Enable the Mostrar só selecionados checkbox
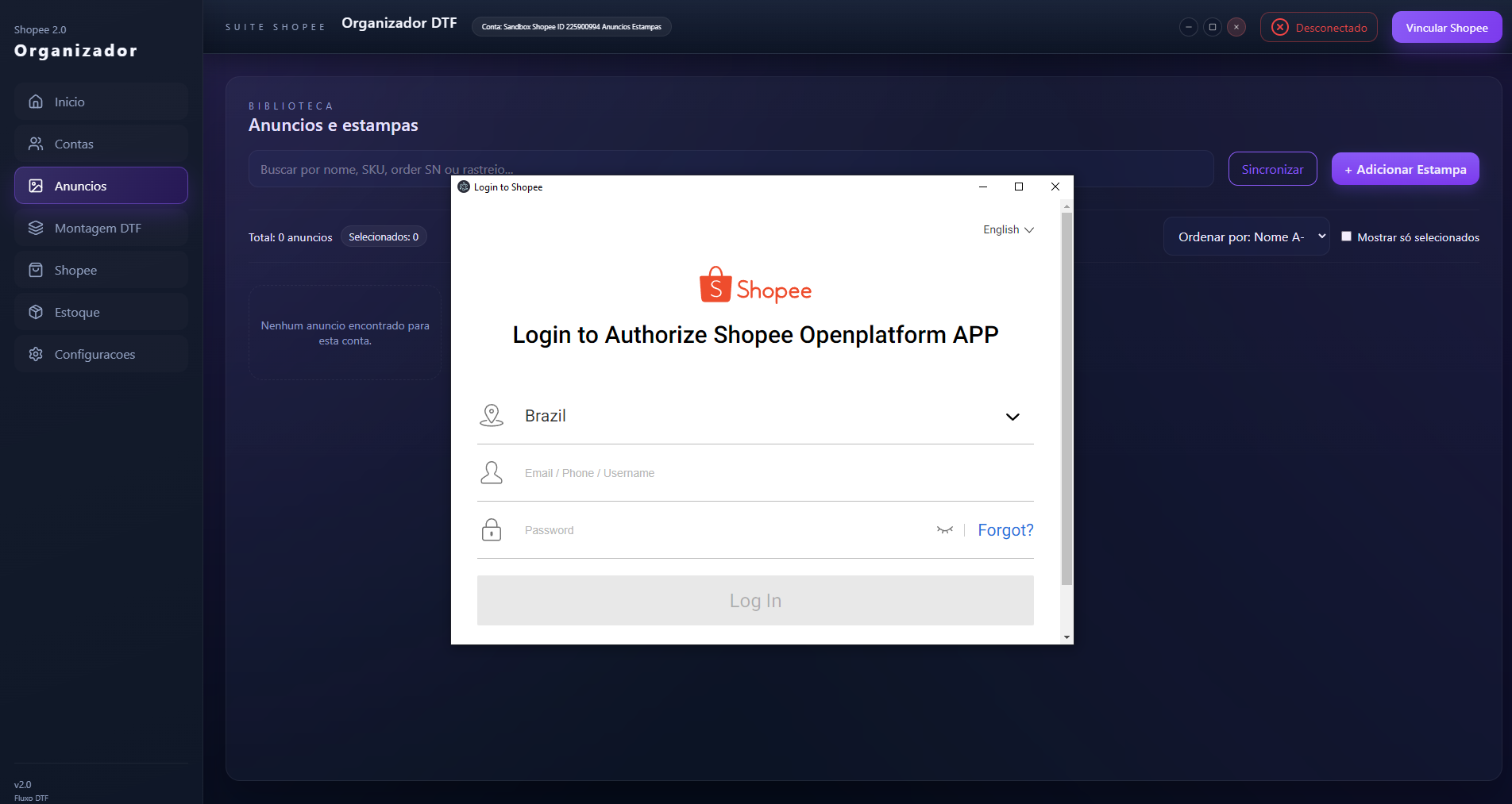Image resolution: width=1512 pixels, height=804 pixels. click(1347, 236)
